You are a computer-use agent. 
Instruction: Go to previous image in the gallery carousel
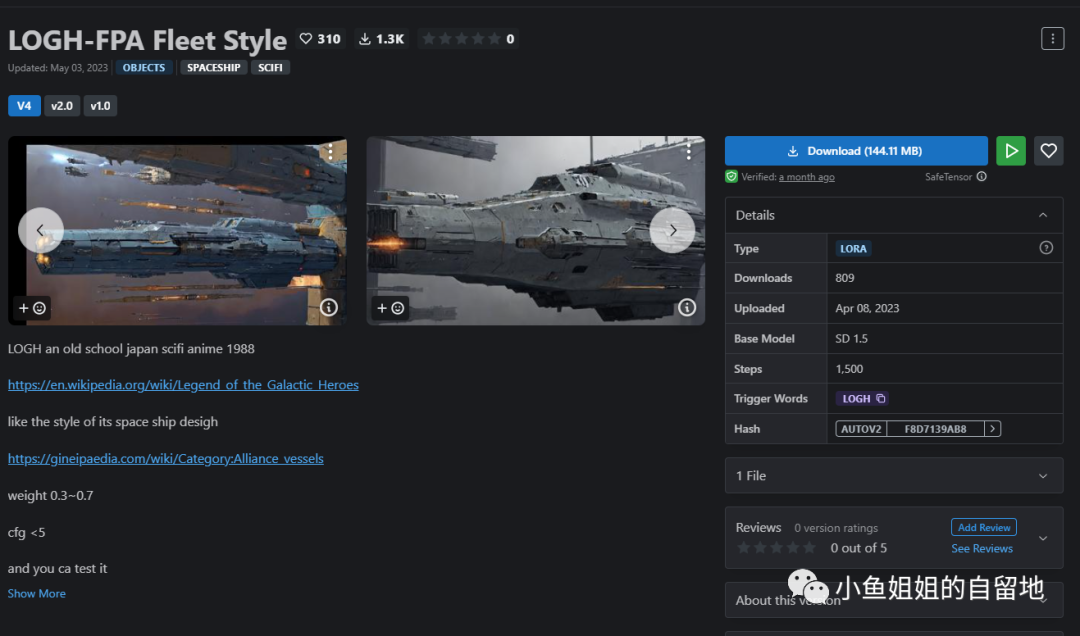(x=41, y=230)
